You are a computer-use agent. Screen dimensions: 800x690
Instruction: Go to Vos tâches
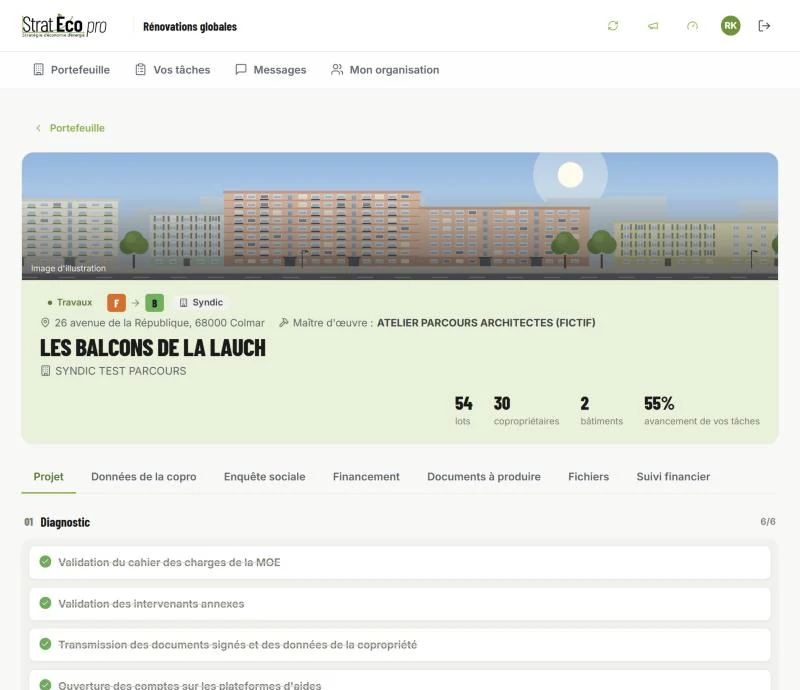172,69
